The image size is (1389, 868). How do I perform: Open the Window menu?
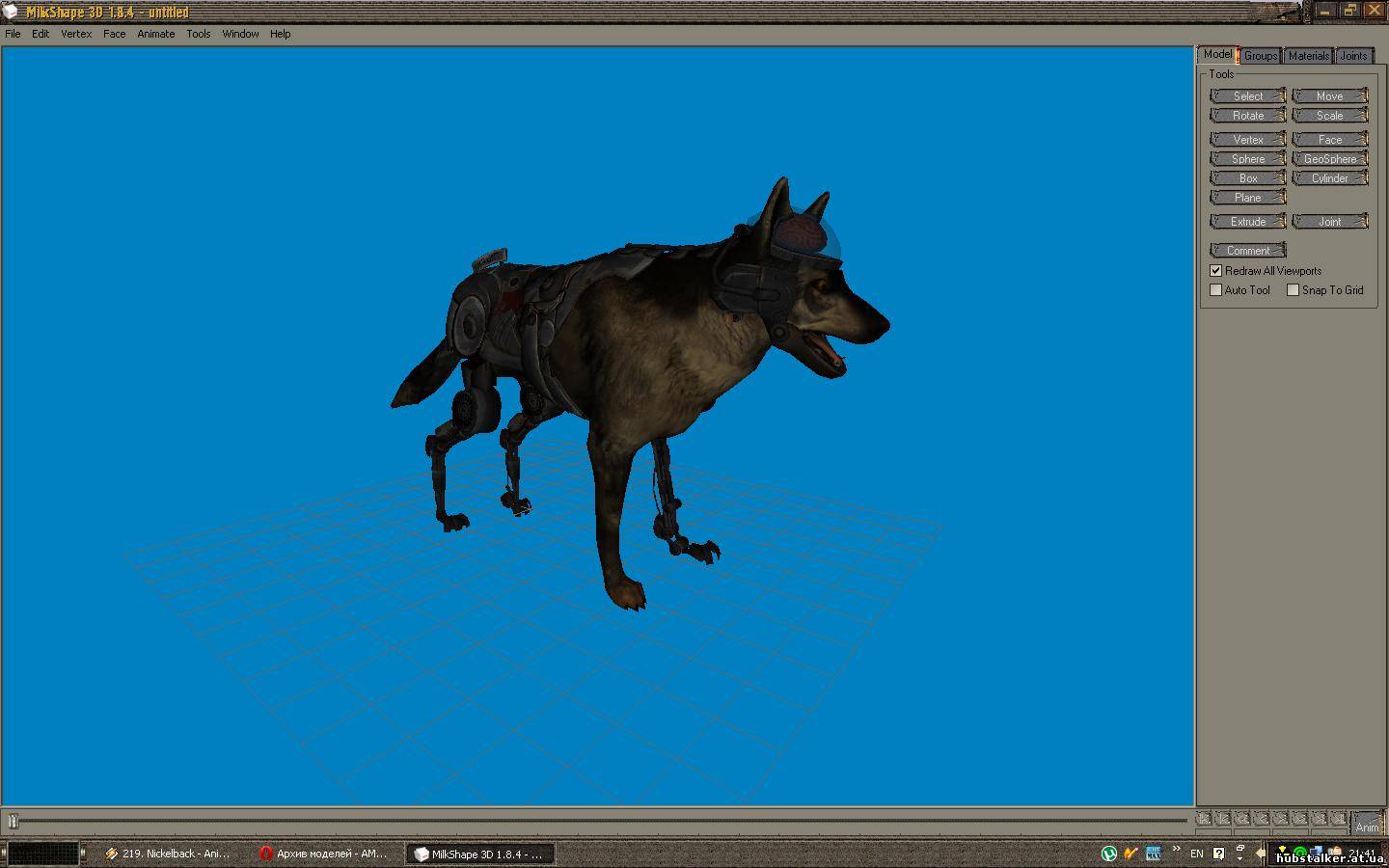[240, 34]
